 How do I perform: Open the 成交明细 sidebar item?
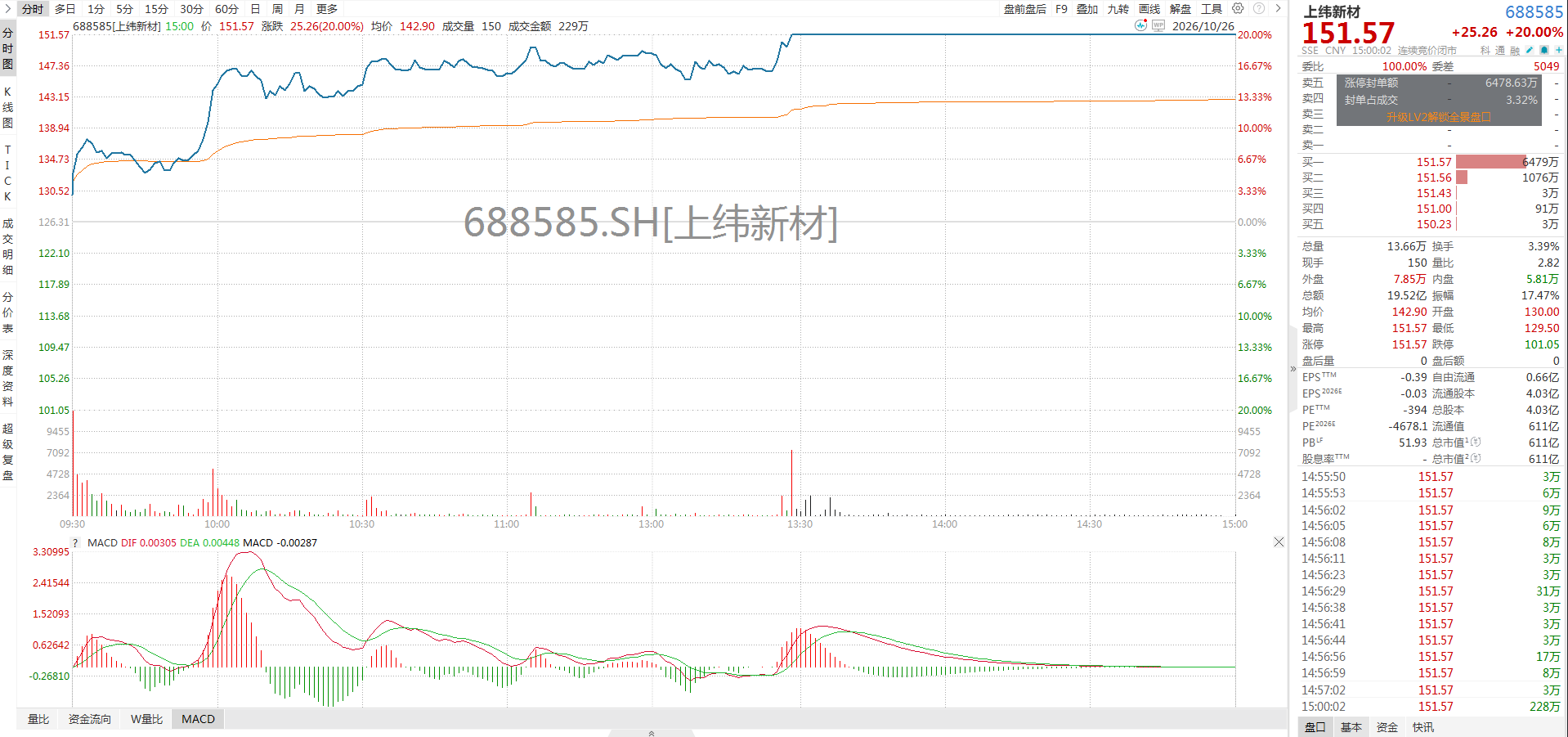click(8, 246)
